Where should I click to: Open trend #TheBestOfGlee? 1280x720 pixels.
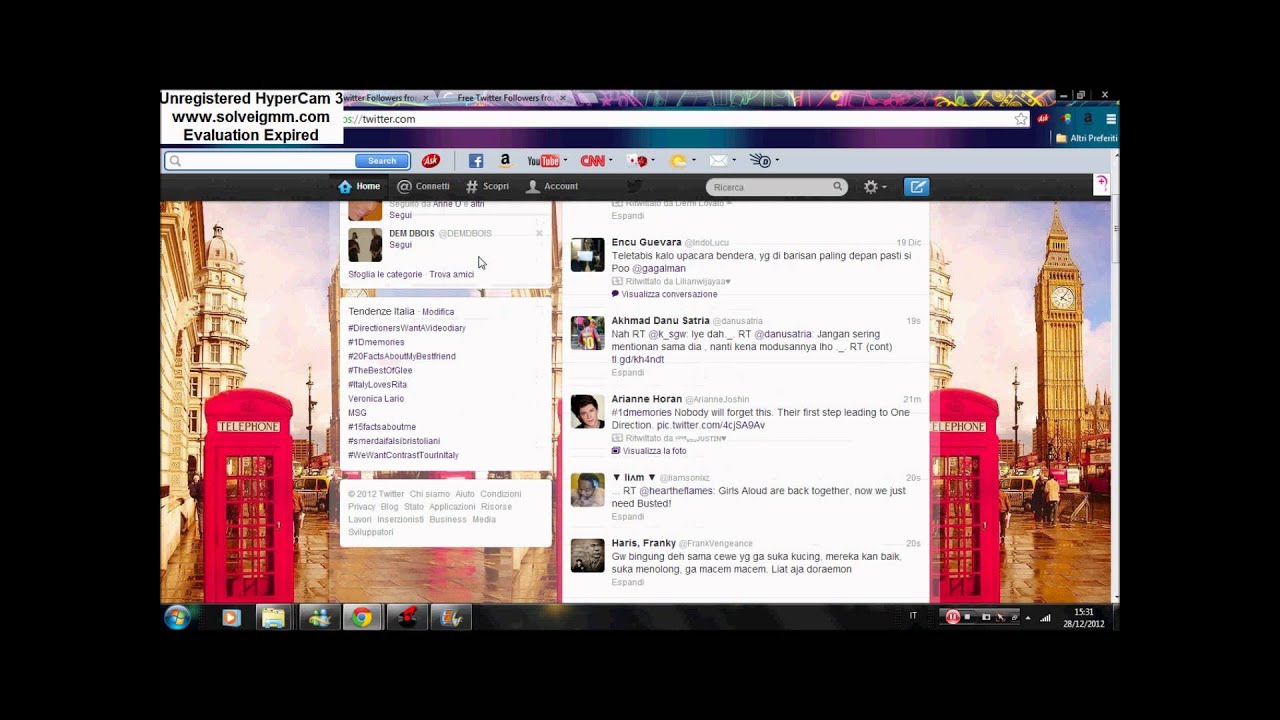point(380,370)
